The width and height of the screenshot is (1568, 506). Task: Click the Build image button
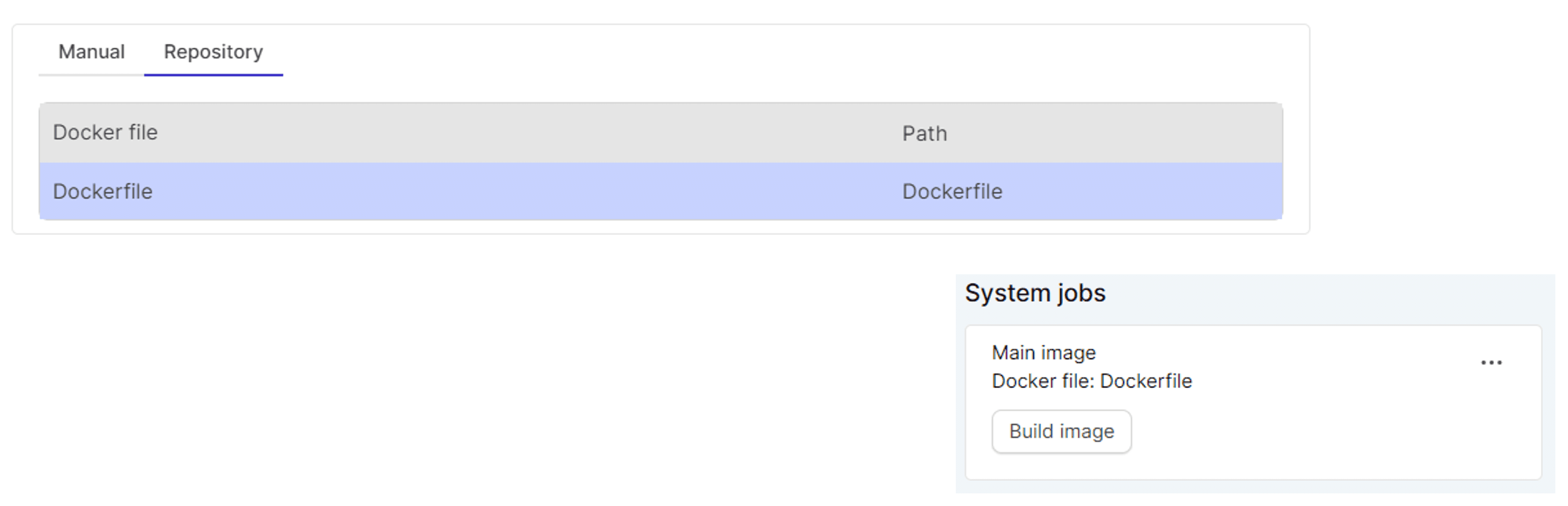1061,431
